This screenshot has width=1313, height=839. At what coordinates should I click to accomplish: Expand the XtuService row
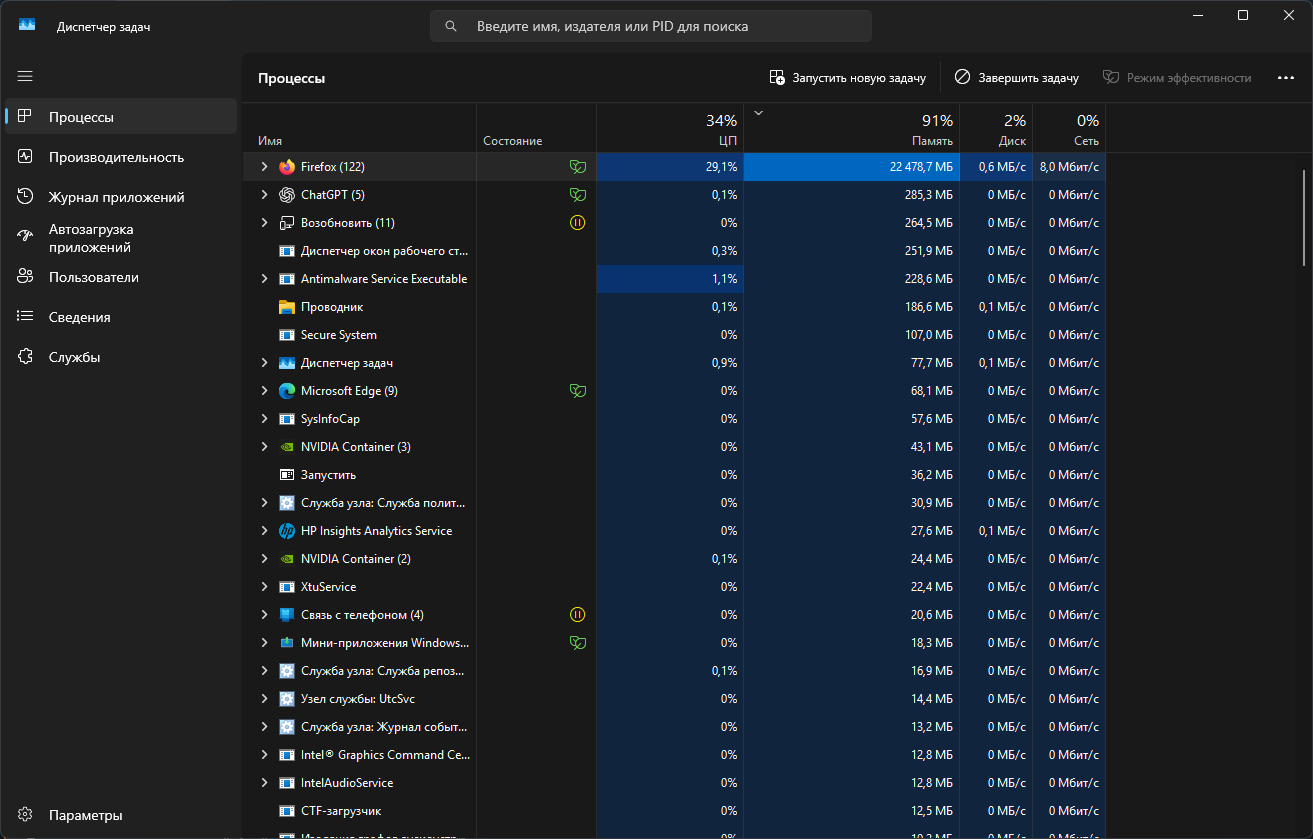[x=264, y=587]
